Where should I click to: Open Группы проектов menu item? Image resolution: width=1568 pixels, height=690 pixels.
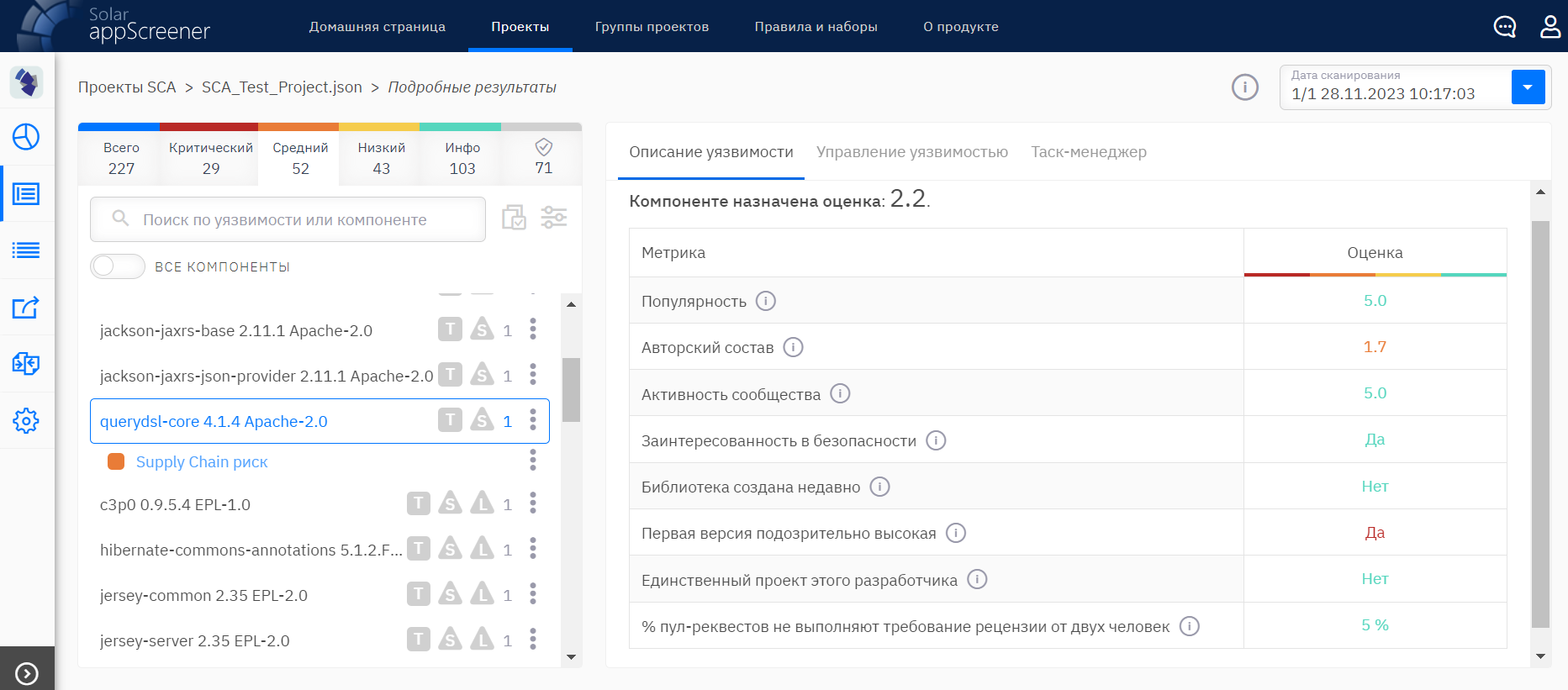coord(652,27)
